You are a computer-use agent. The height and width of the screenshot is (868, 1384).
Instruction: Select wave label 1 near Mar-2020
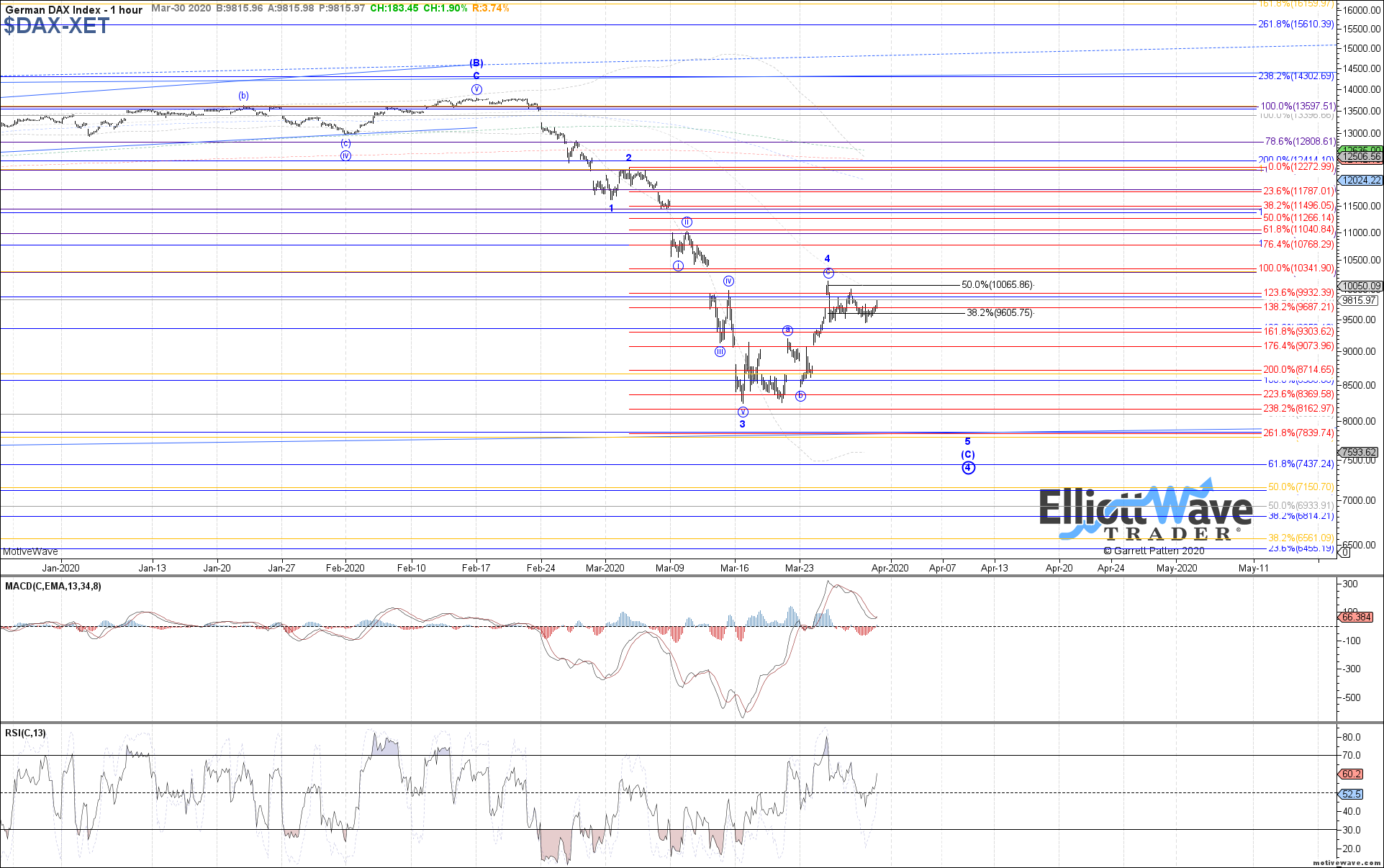pos(611,208)
